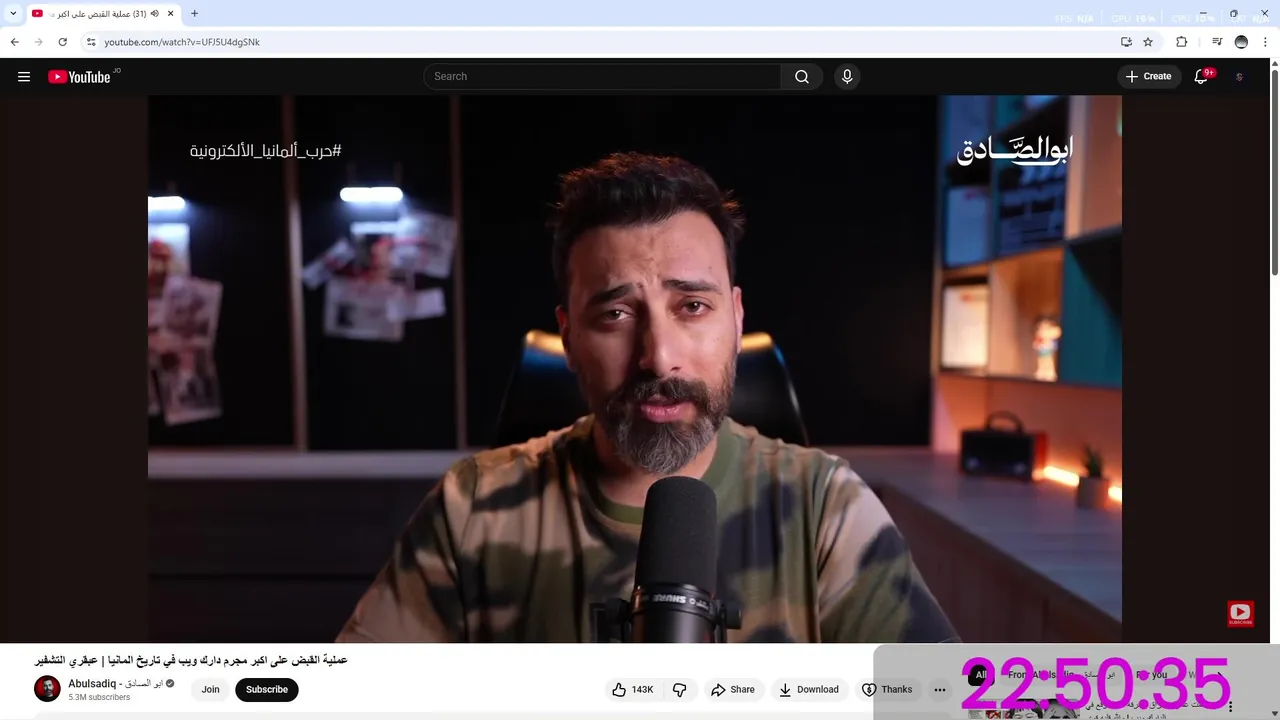Install app icon in the address bar

(1126, 42)
